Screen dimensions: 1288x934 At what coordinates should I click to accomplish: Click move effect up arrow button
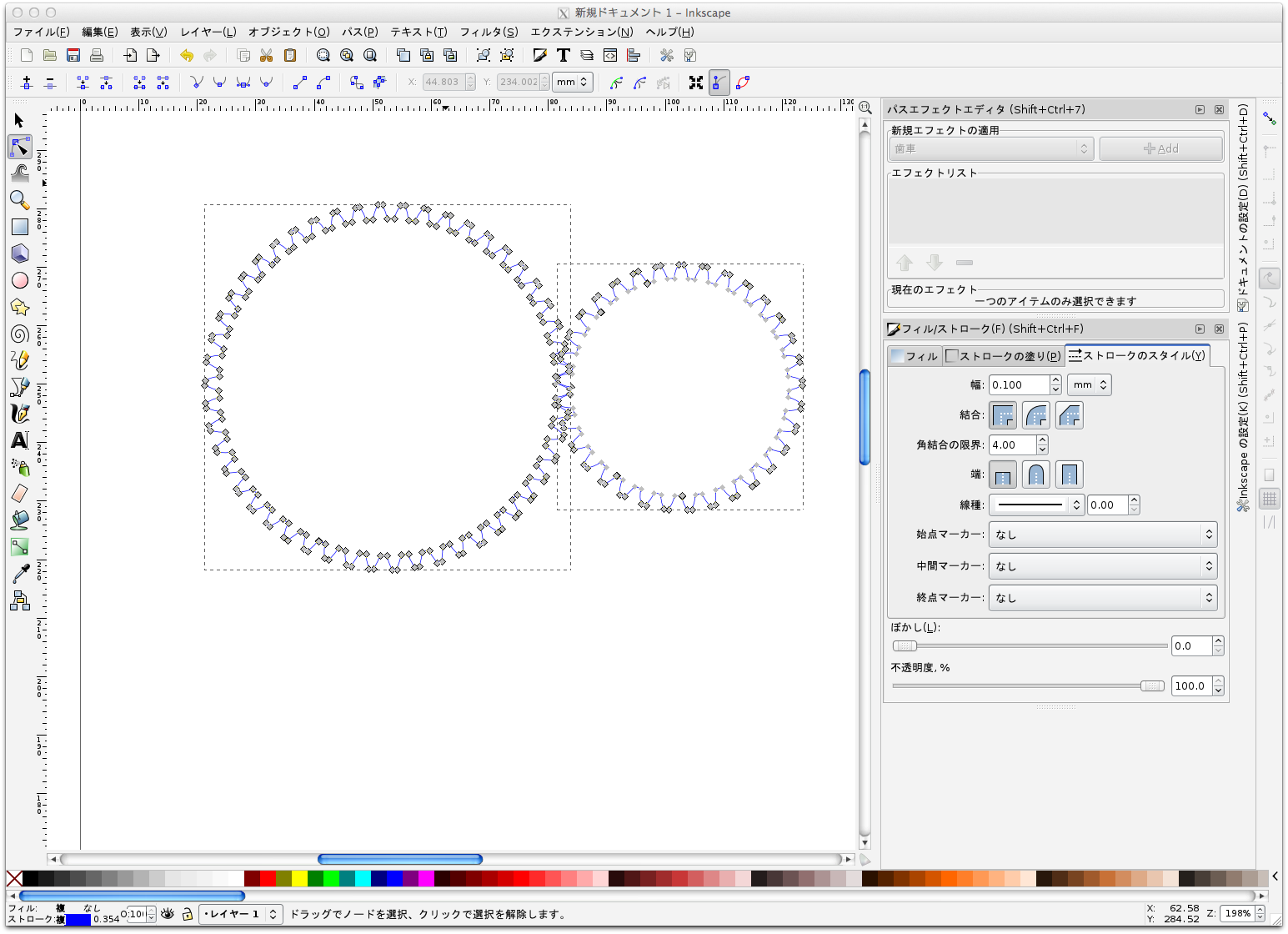click(x=905, y=263)
